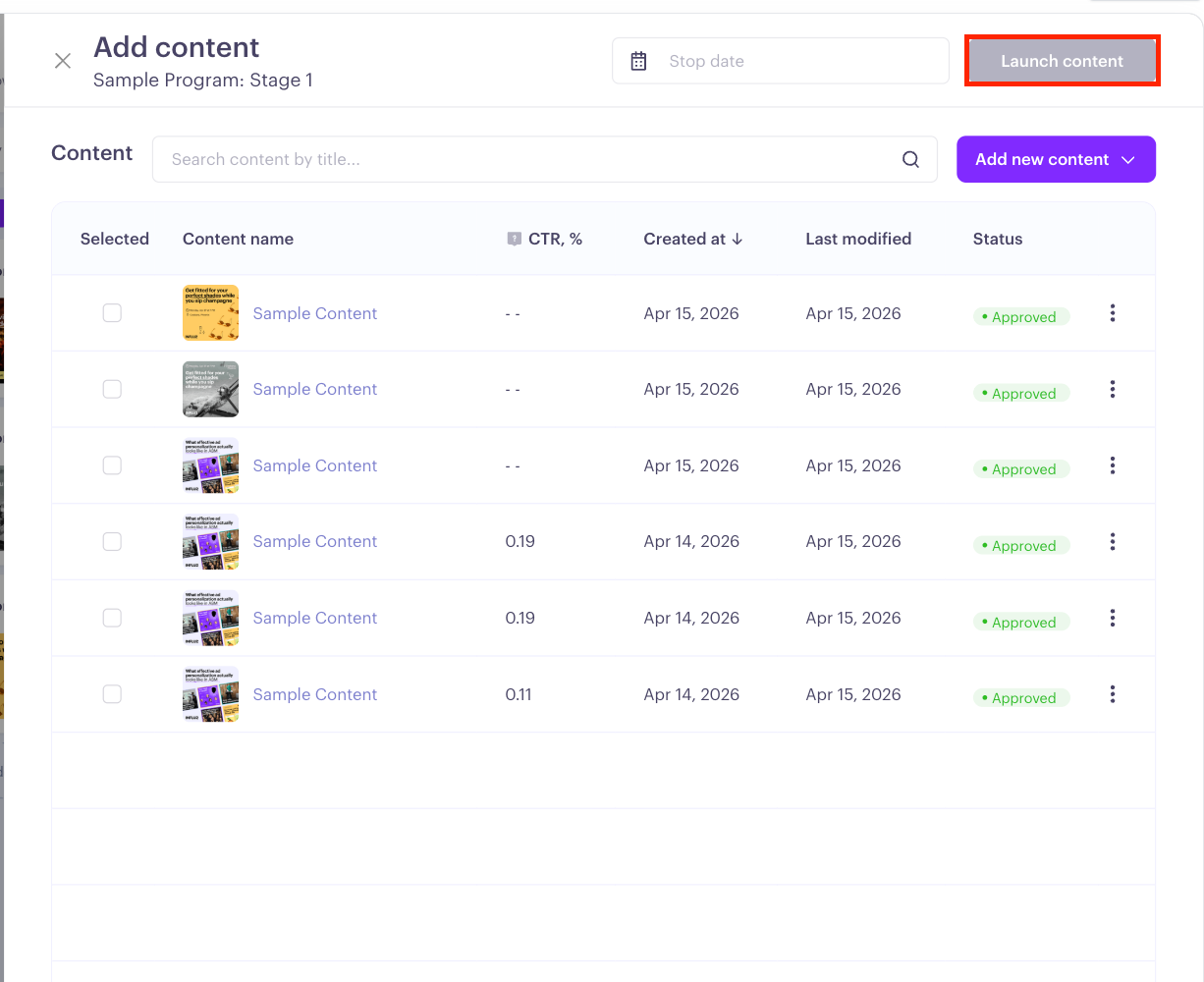Select the checkbox for the first Sample Content
This screenshot has height=982, width=1204.
point(112,313)
